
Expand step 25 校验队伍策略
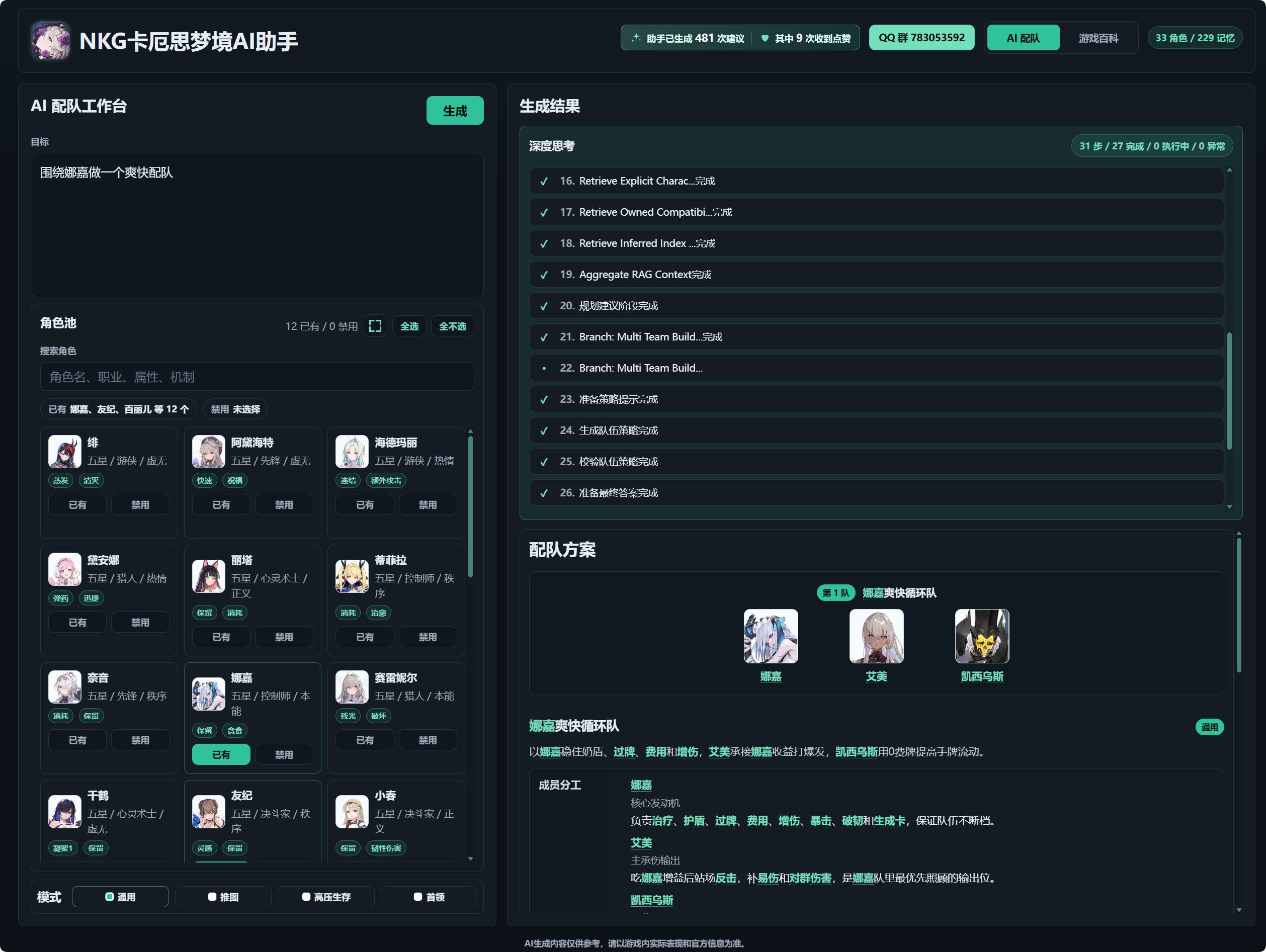876,462
